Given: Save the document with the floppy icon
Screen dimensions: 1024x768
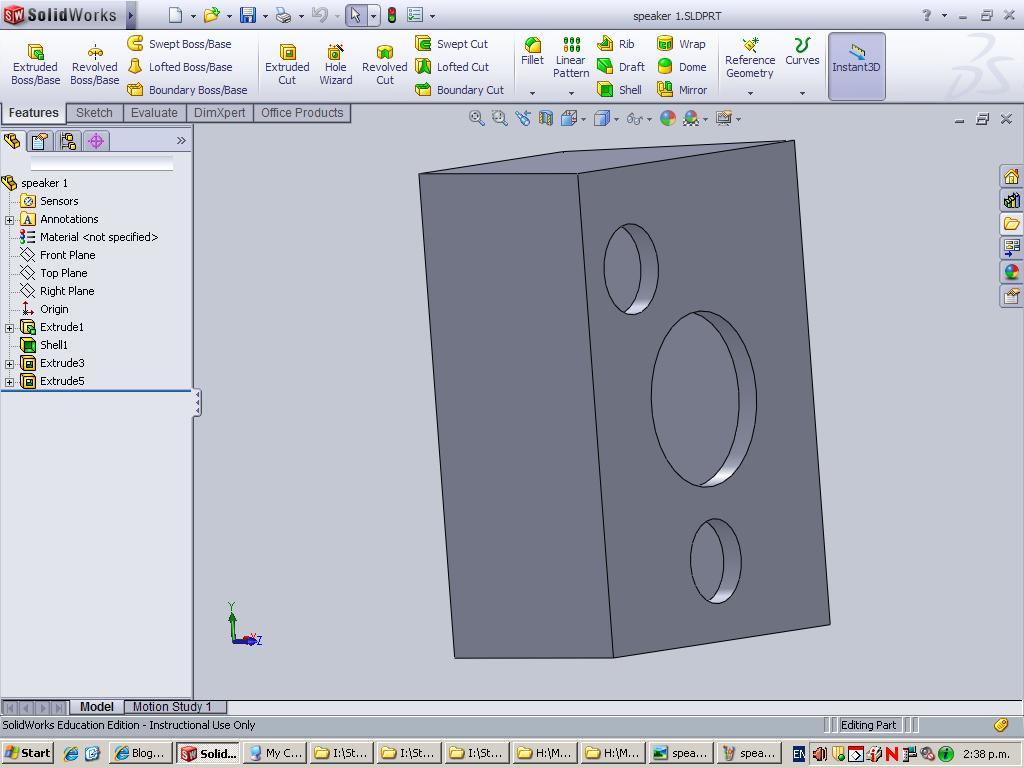Looking at the screenshot, I should tap(248, 15).
